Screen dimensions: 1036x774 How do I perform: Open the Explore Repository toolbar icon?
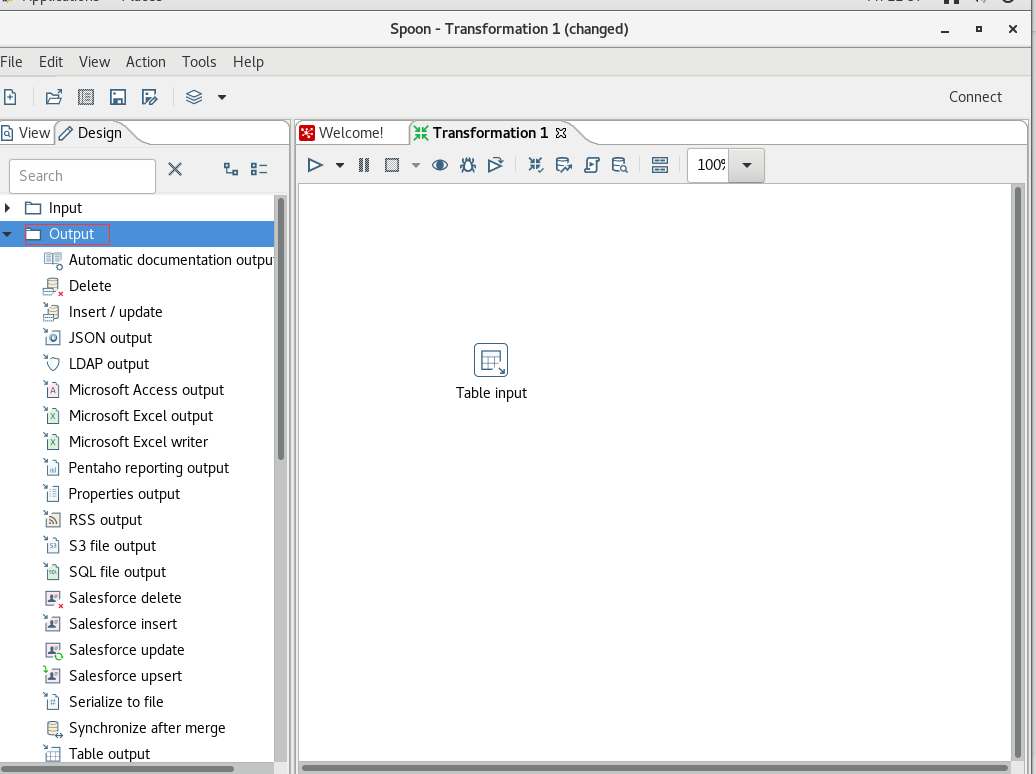pyautogui.click(x=86, y=97)
